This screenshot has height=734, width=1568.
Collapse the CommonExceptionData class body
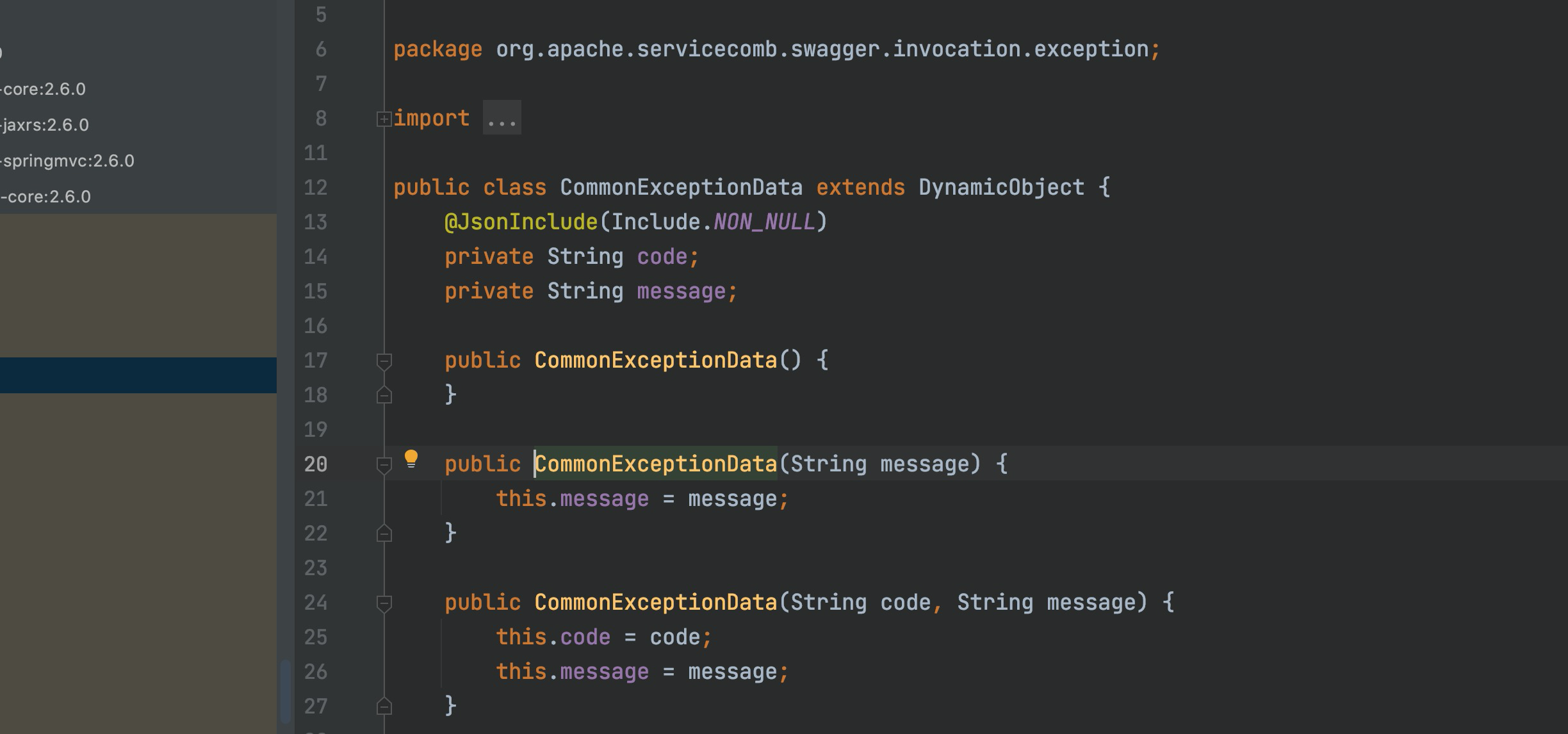coord(384,186)
